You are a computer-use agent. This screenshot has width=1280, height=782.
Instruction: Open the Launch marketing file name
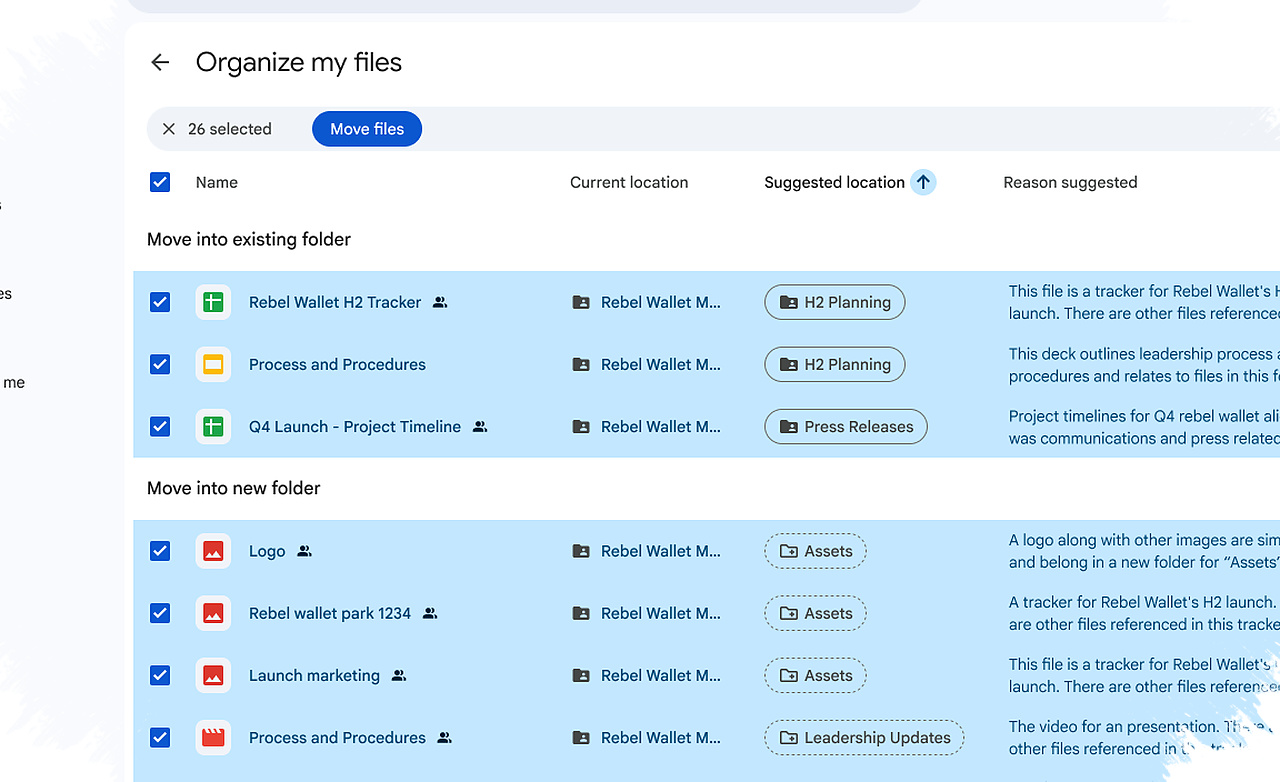pos(314,675)
